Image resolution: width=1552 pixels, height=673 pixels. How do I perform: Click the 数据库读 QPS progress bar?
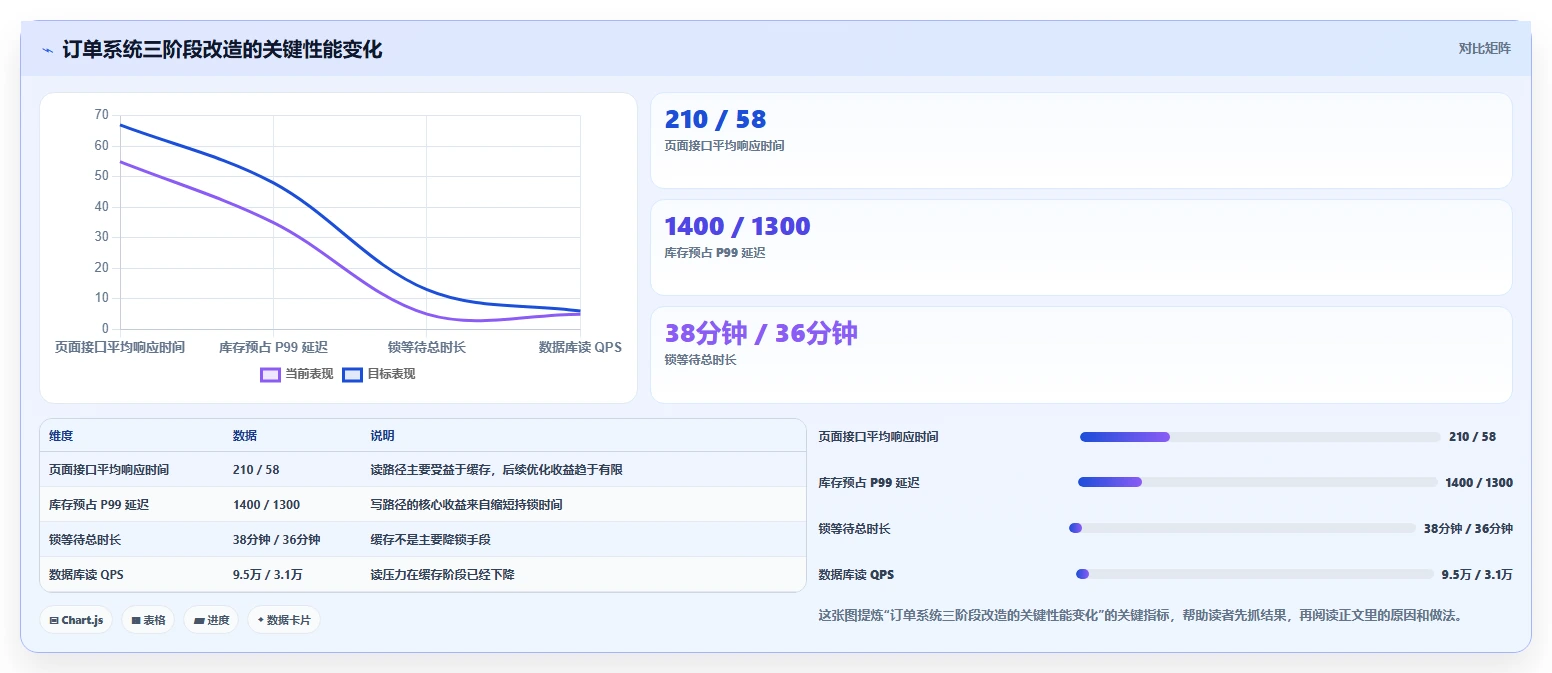click(1255, 574)
